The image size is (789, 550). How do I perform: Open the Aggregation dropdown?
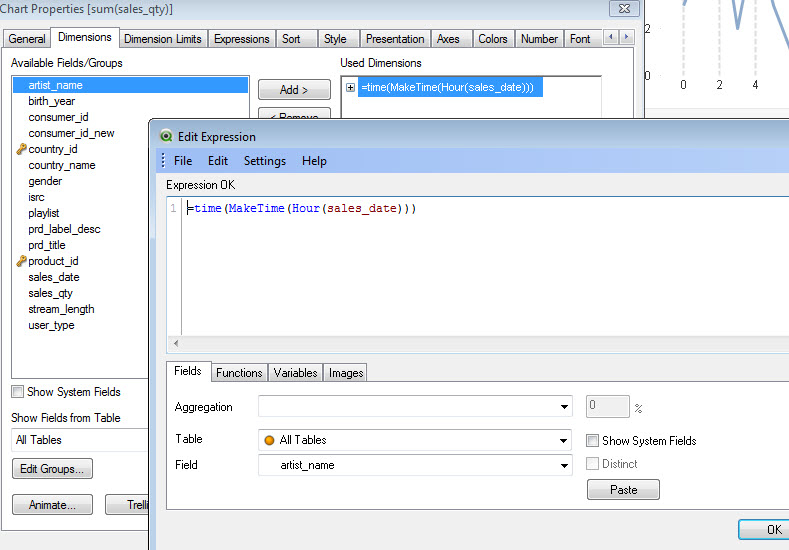(564, 407)
